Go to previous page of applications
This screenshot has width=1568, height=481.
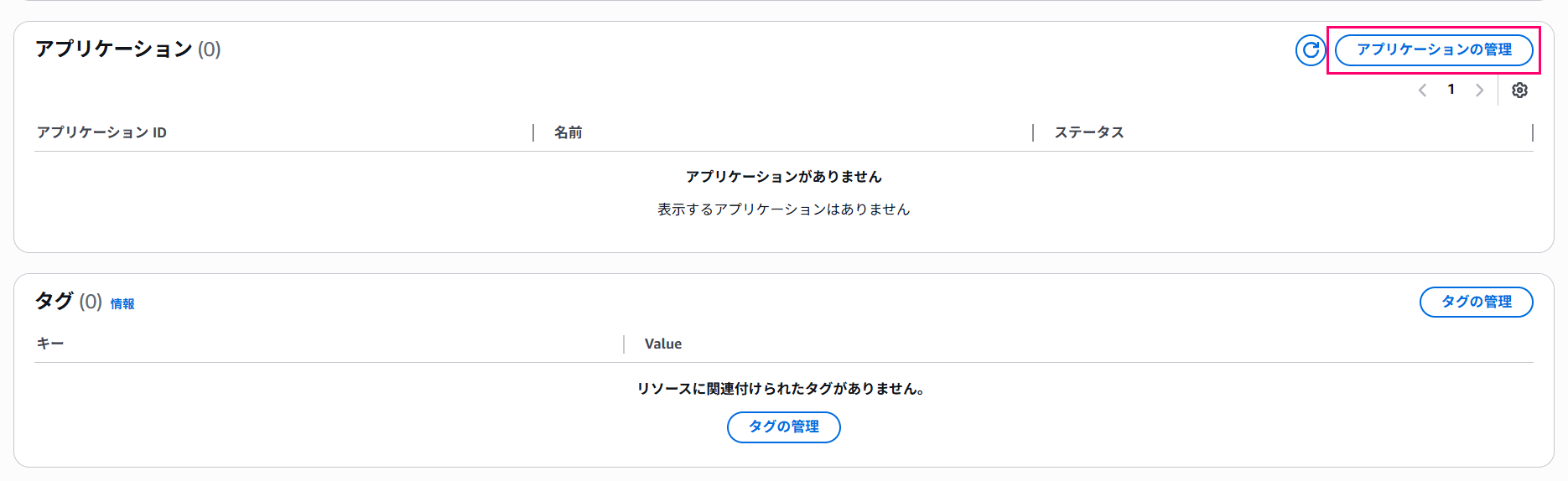[x=1422, y=91]
